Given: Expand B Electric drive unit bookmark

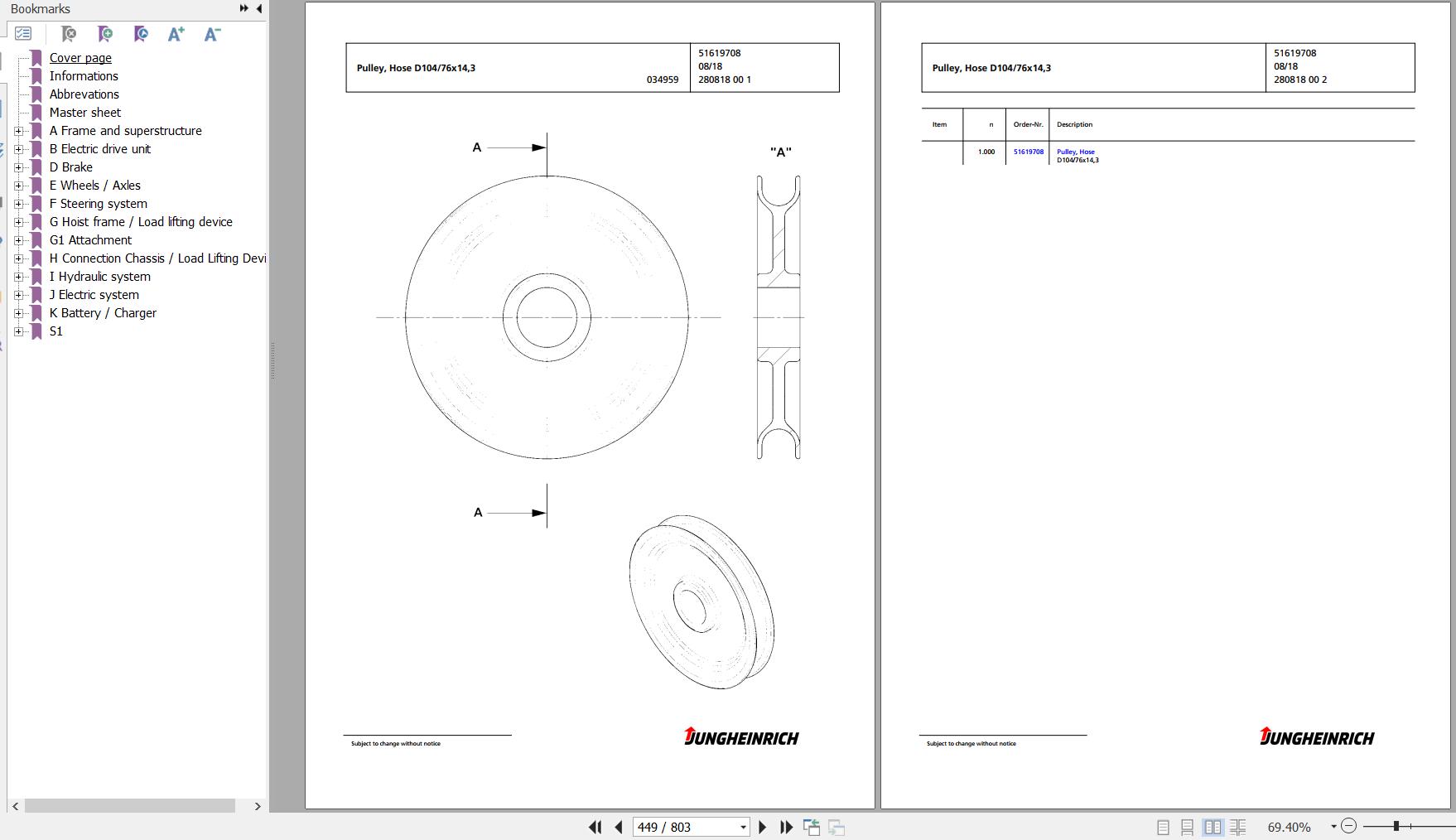Looking at the screenshot, I should [x=19, y=149].
